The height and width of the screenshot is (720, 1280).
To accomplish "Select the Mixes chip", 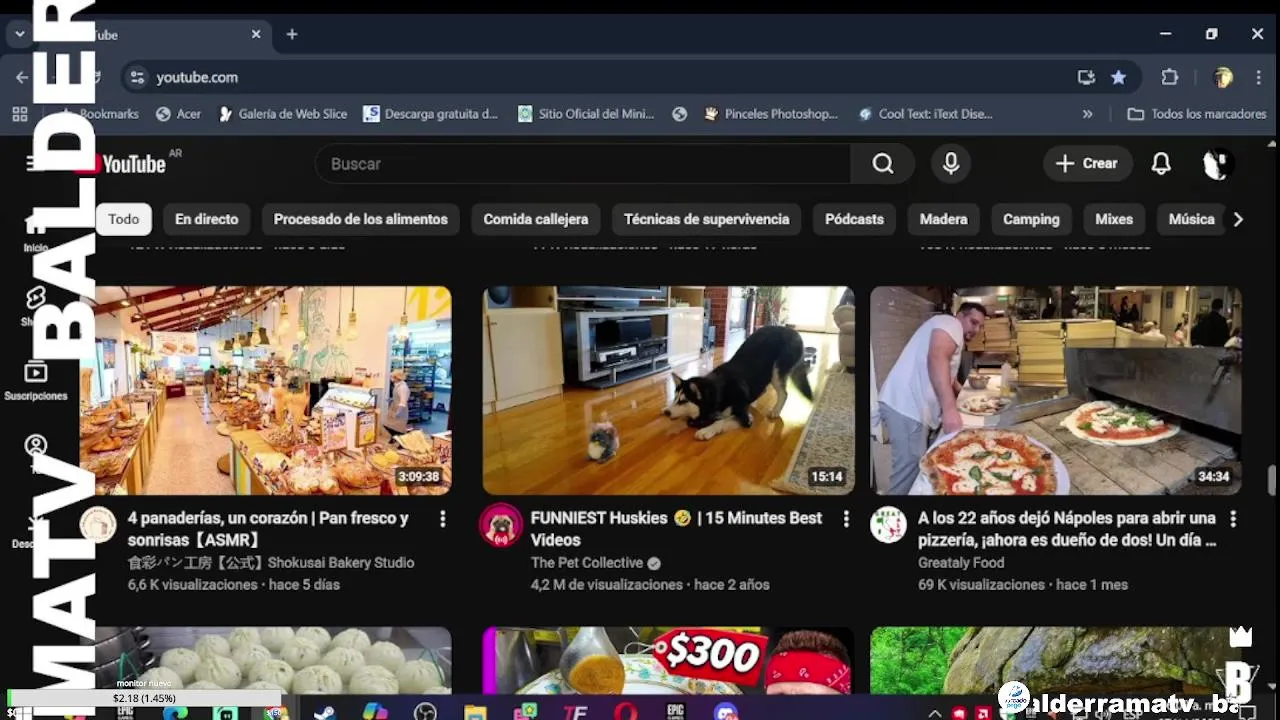I will [x=1114, y=219].
